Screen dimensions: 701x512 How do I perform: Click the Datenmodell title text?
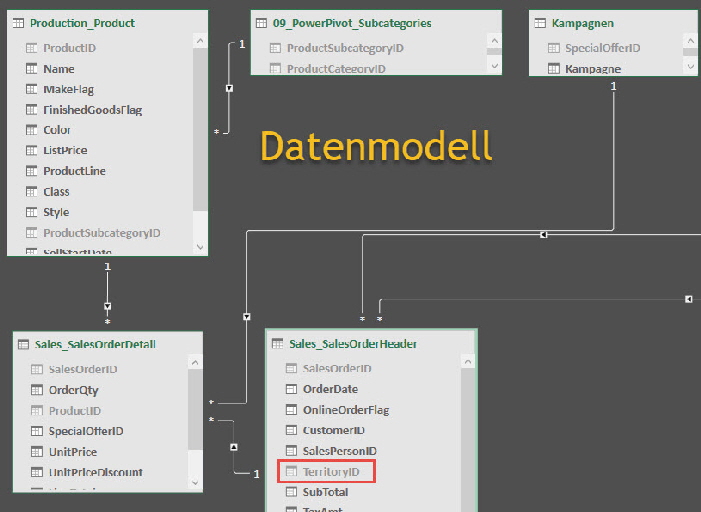click(x=376, y=146)
